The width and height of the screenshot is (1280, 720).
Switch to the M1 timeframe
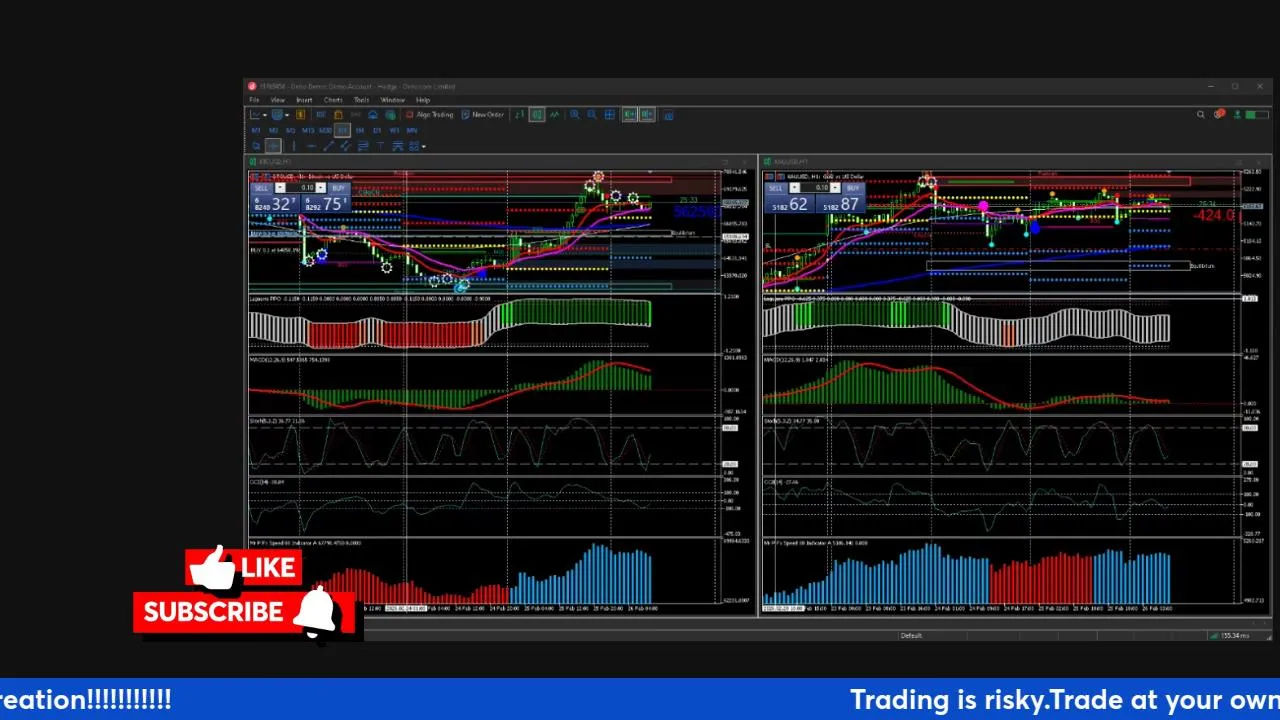pyautogui.click(x=256, y=131)
